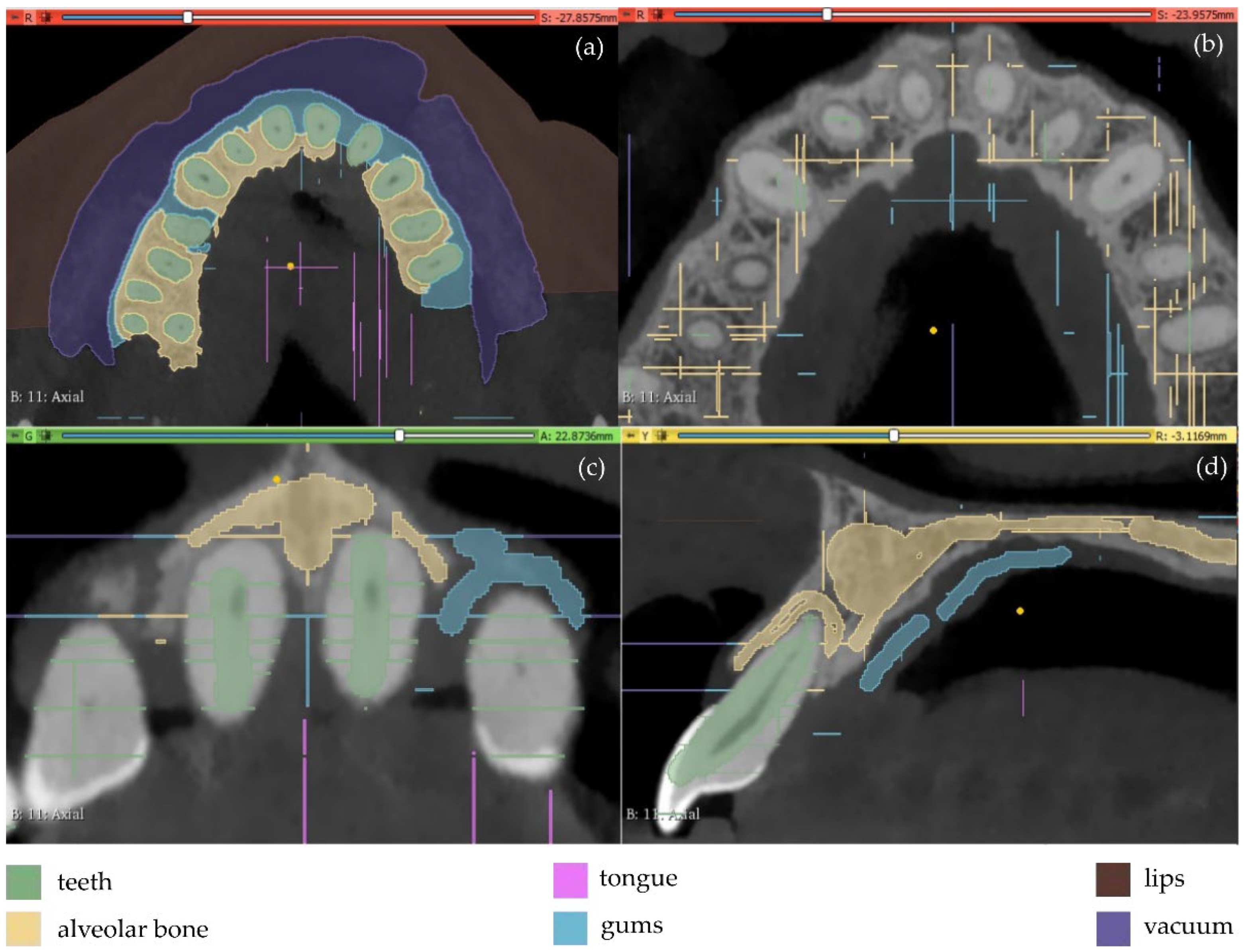Click the S: -27.8575mm offset readout

(578, 18)
